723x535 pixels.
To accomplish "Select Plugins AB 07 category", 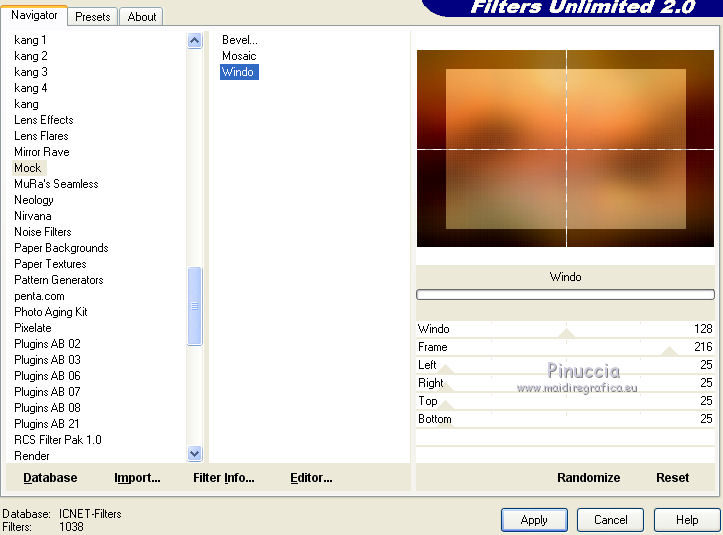I will point(47,392).
